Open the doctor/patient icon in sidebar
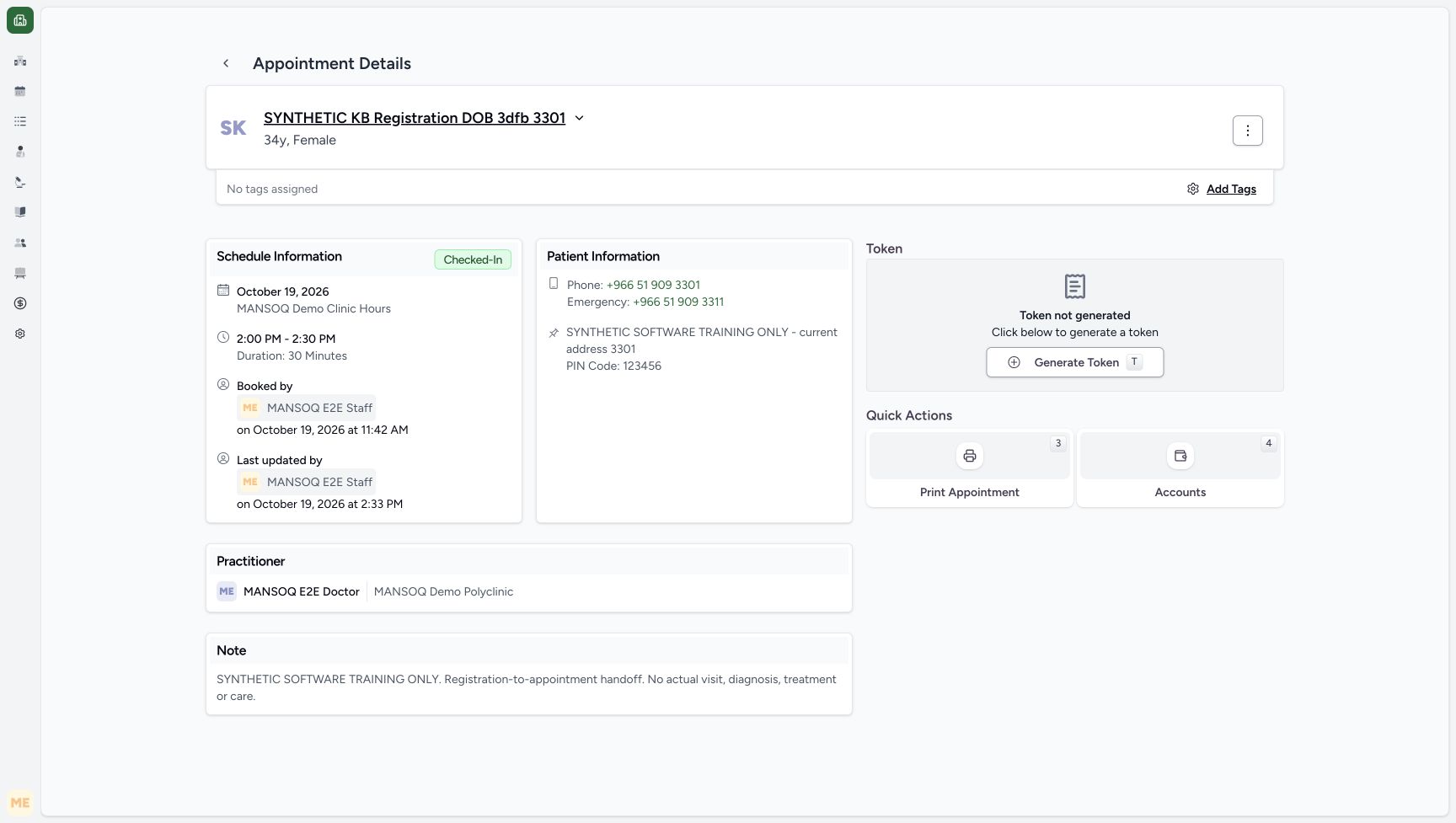The image size is (1456, 823). (x=20, y=152)
